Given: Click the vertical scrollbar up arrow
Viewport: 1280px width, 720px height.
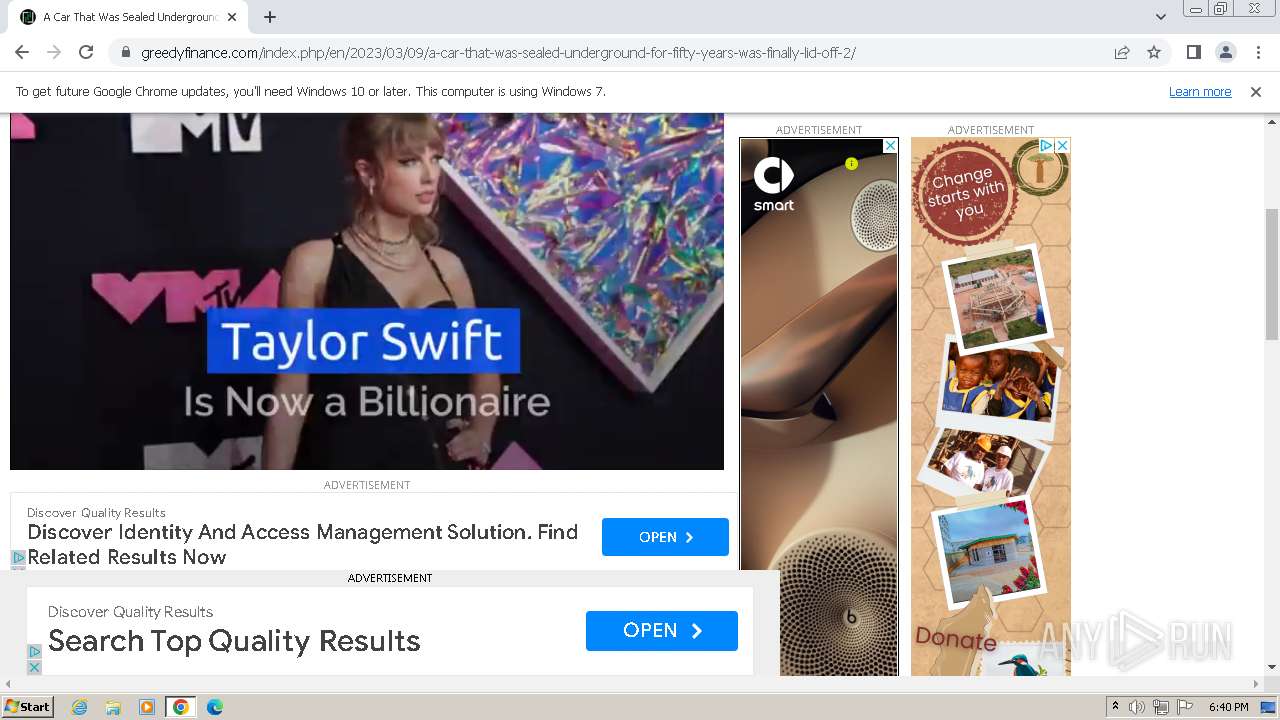Looking at the screenshot, I should (x=1272, y=121).
